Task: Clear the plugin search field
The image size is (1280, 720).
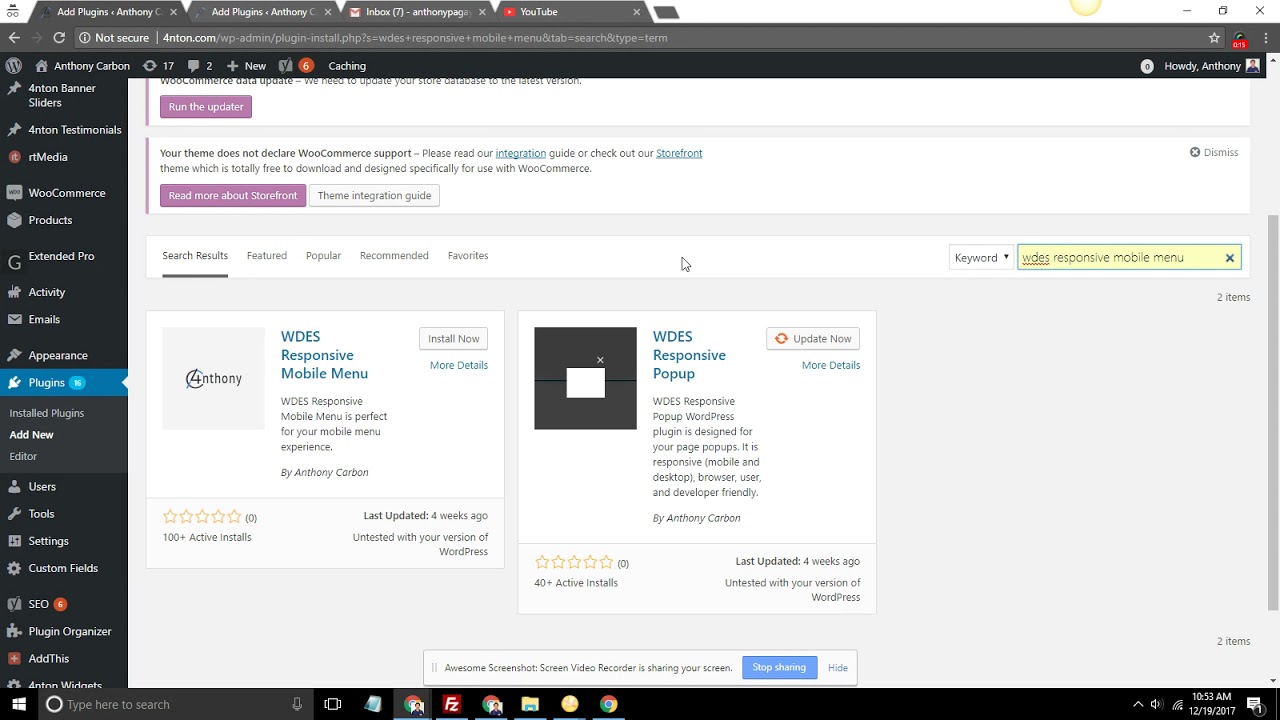Action: pos(1230,258)
